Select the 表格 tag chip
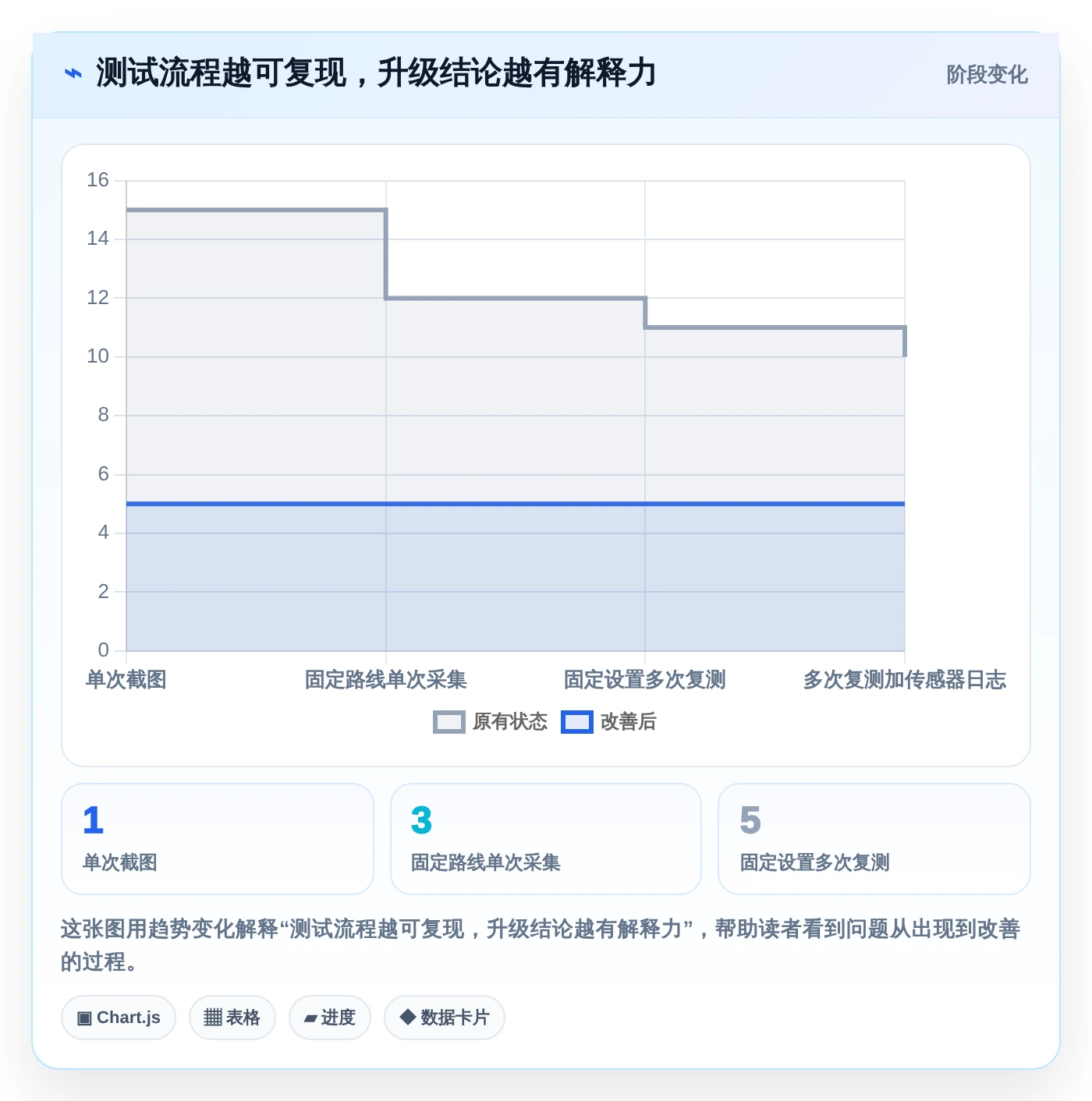Viewport: 1092px width, 1101px height. tap(232, 1018)
